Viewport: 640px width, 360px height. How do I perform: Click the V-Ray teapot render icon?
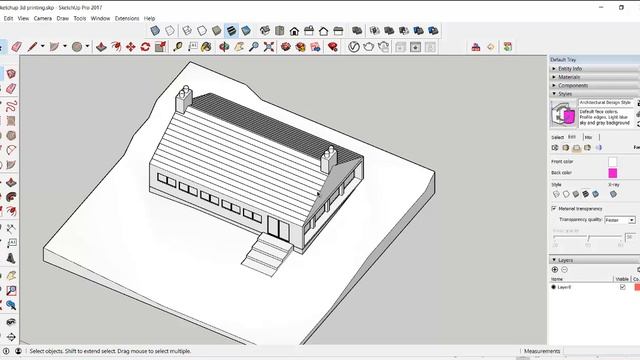pyautogui.click(x=369, y=47)
